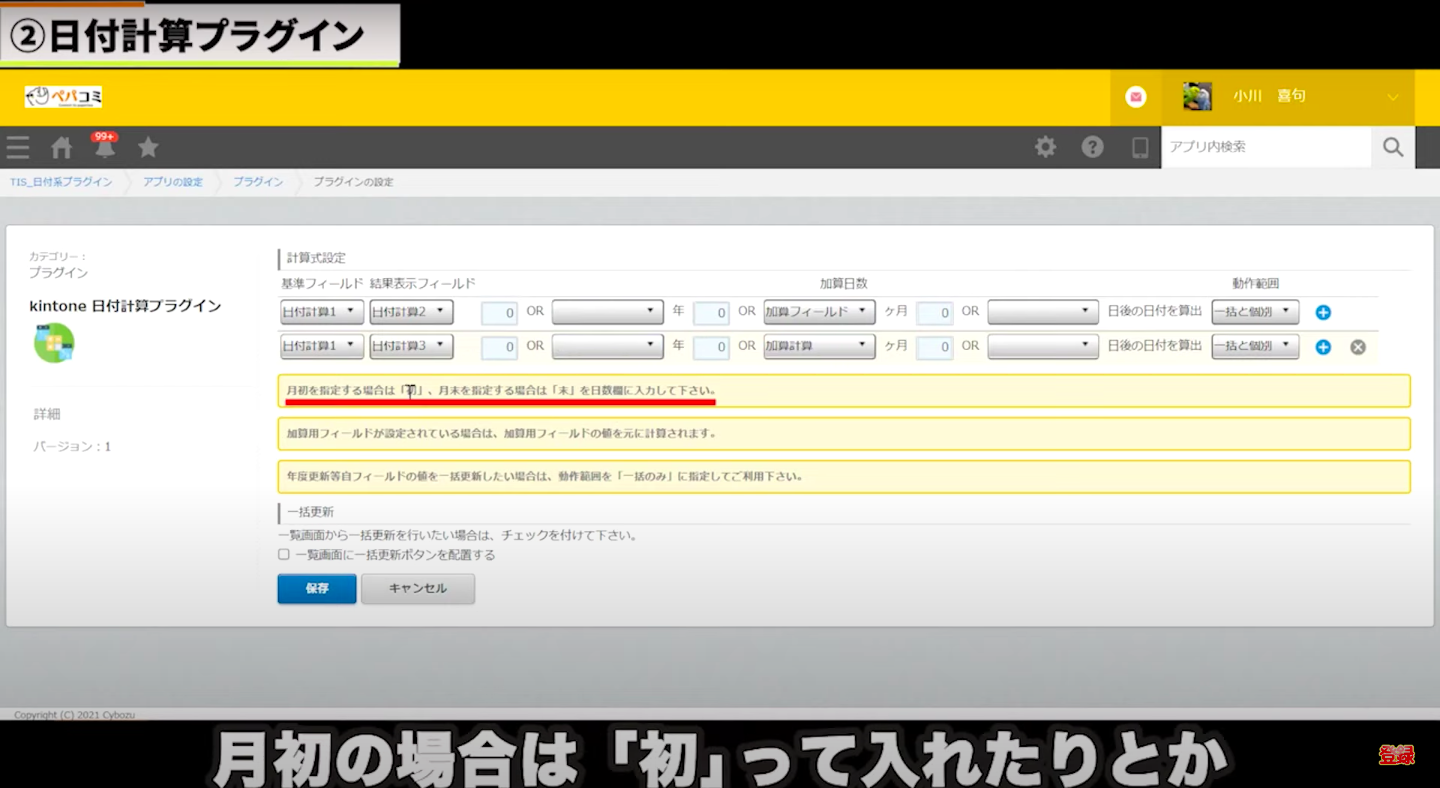Add a row with first blue plus icon
This screenshot has width=1440, height=788.
pos(1323,313)
